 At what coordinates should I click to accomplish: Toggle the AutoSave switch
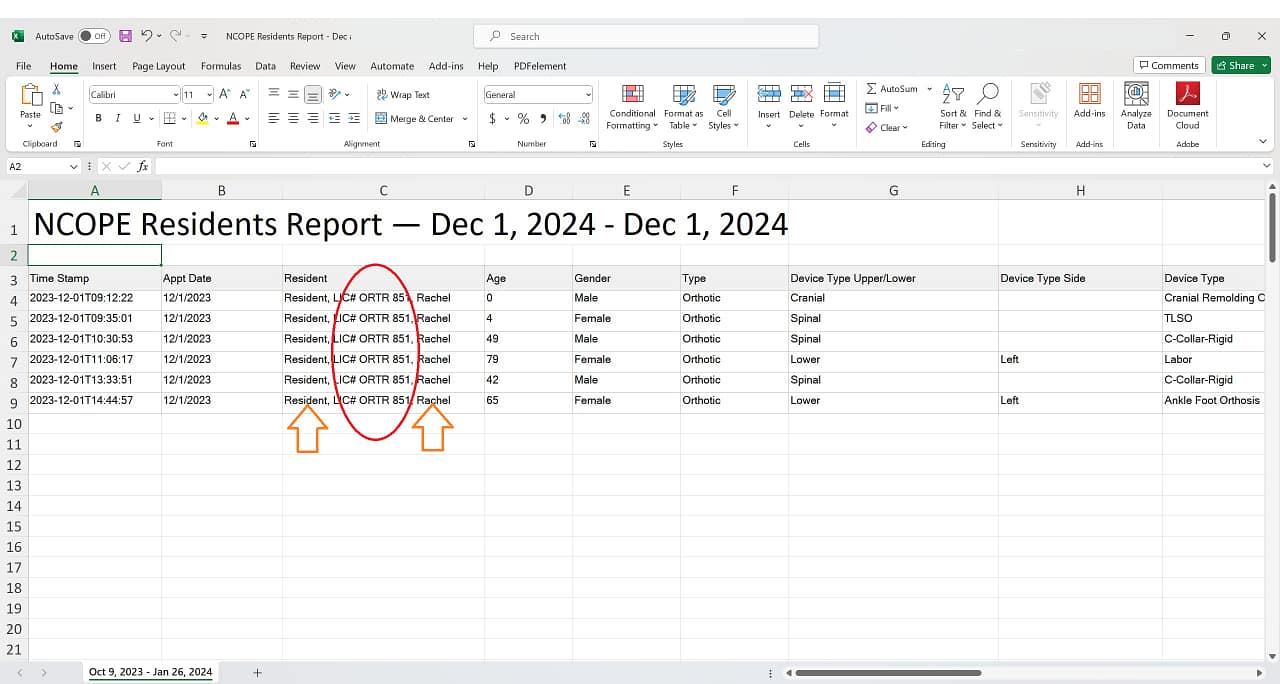click(94, 36)
